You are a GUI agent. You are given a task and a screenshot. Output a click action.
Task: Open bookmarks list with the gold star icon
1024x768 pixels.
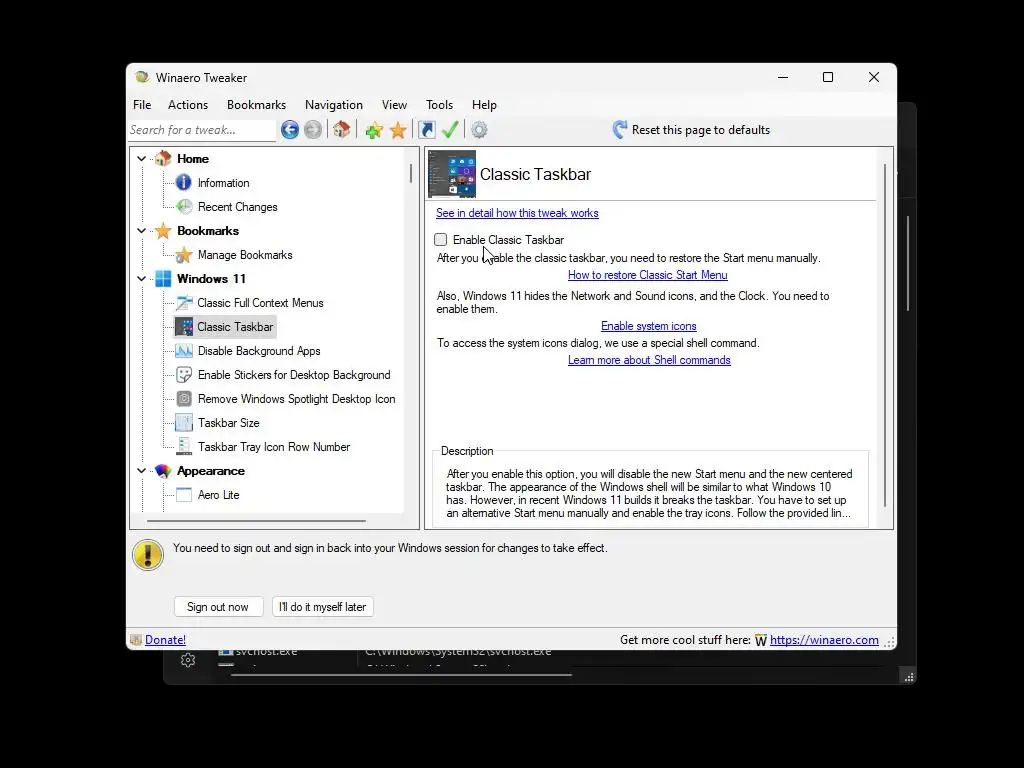click(398, 130)
